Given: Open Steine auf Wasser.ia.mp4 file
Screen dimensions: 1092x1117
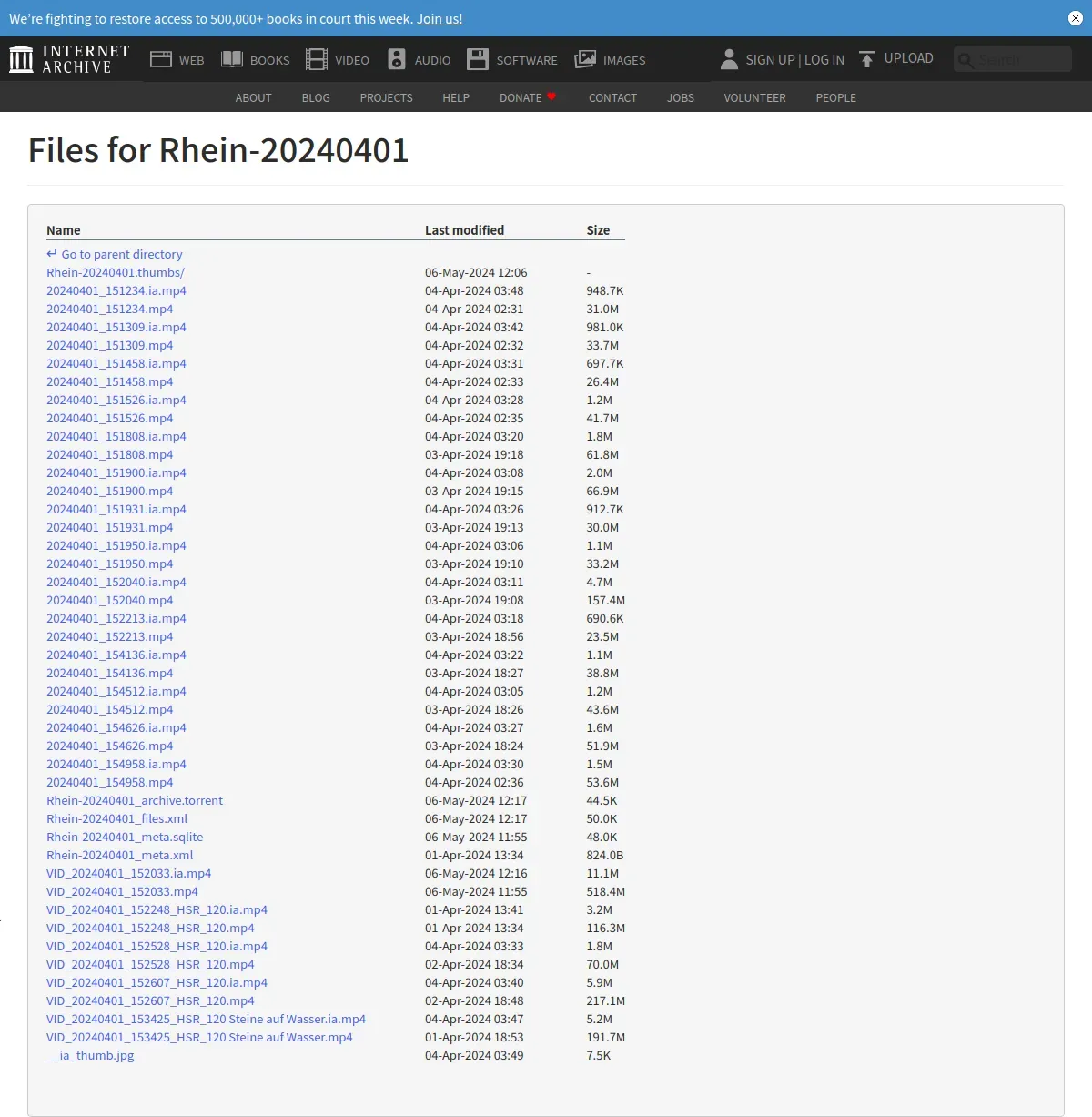Looking at the screenshot, I should [206, 1019].
